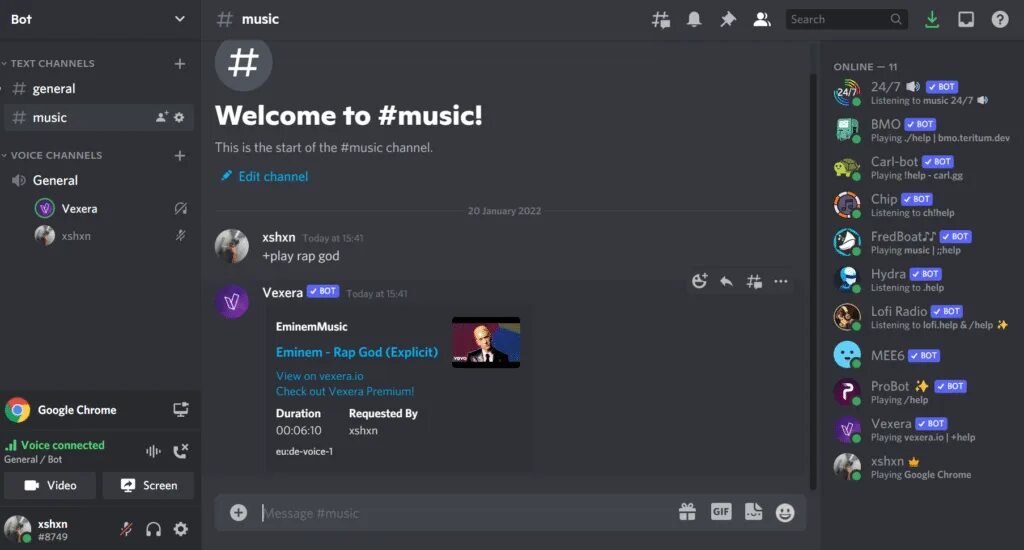Open the emoji picker
Viewport: 1024px width, 550px height.
[x=785, y=513]
